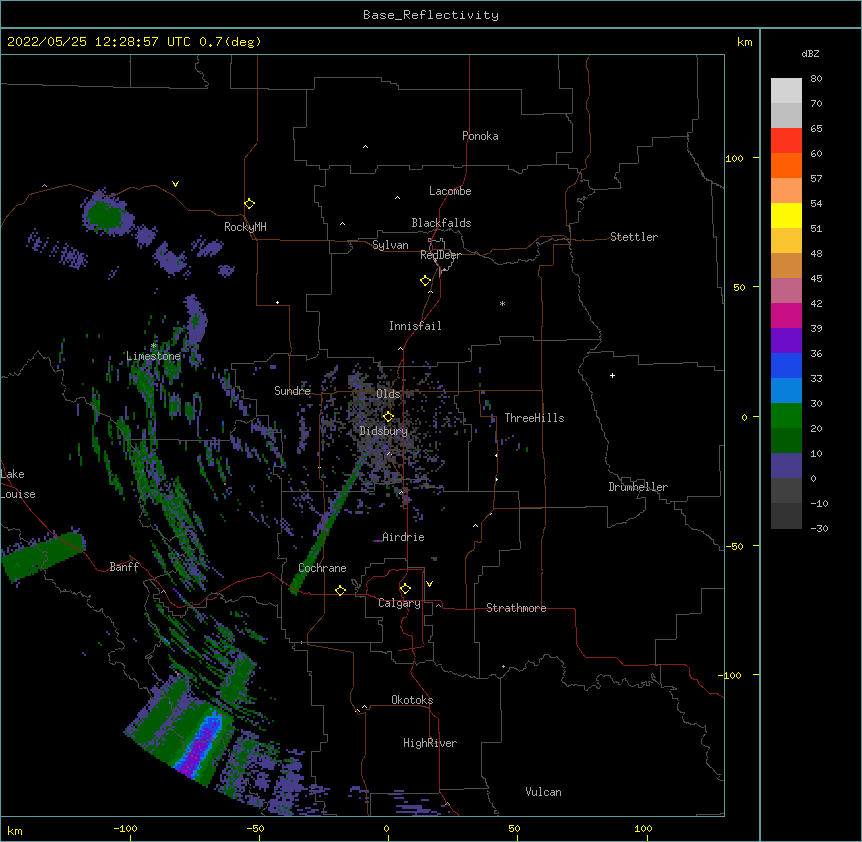Click the white plus marker north of Drumheller

click(x=612, y=375)
